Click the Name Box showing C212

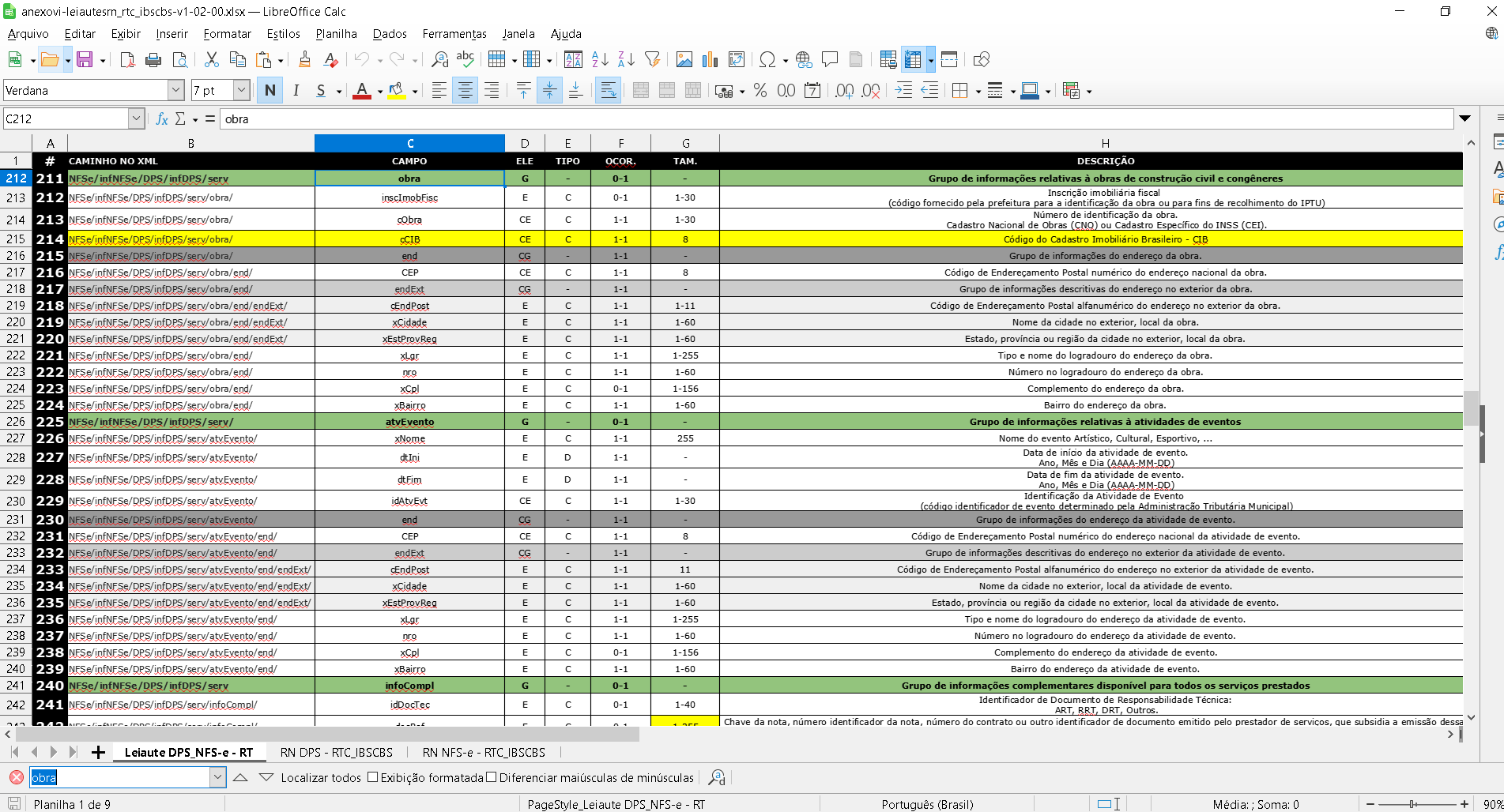pyautogui.click(x=66, y=119)
